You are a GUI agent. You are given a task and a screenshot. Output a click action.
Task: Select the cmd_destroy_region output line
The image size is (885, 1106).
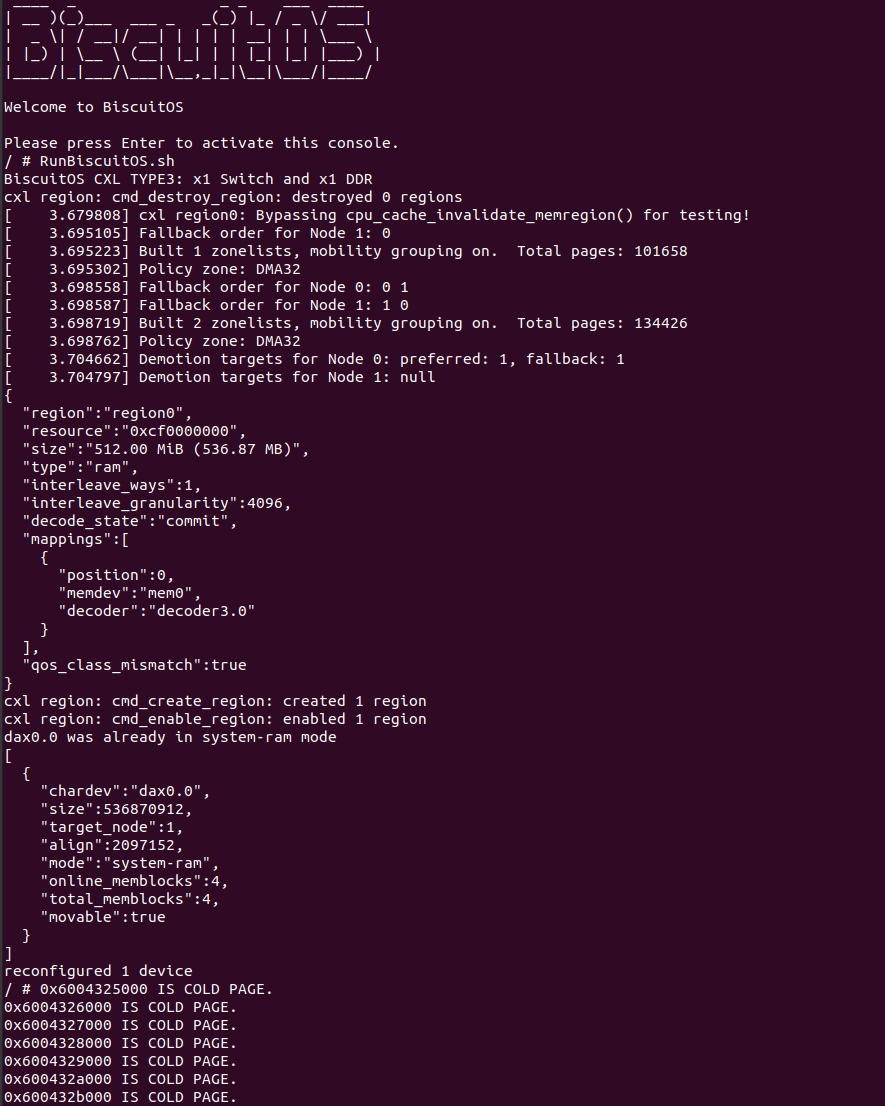[x=233, y=197]
